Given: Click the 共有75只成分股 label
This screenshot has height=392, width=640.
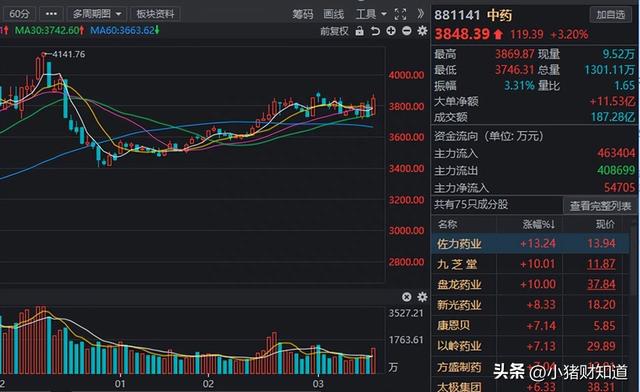Looking at the screenshot, I should 471,204.
